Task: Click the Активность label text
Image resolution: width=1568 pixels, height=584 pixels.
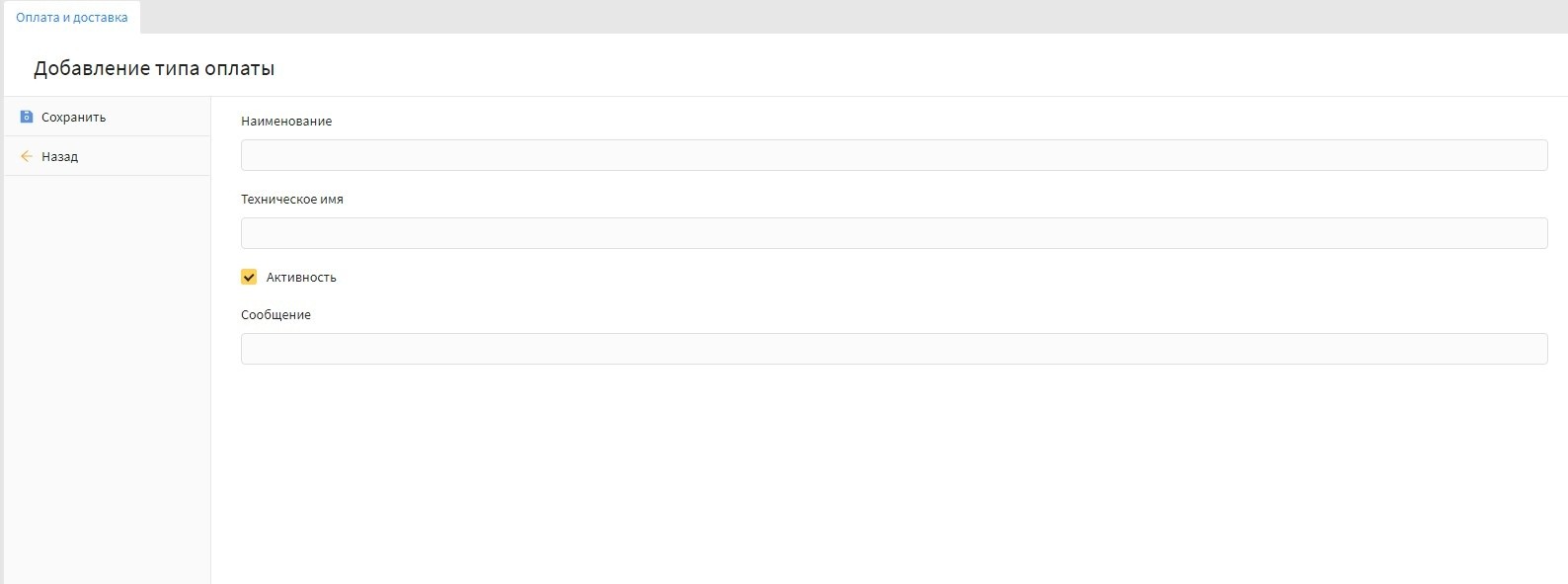Action: [301, 278]
